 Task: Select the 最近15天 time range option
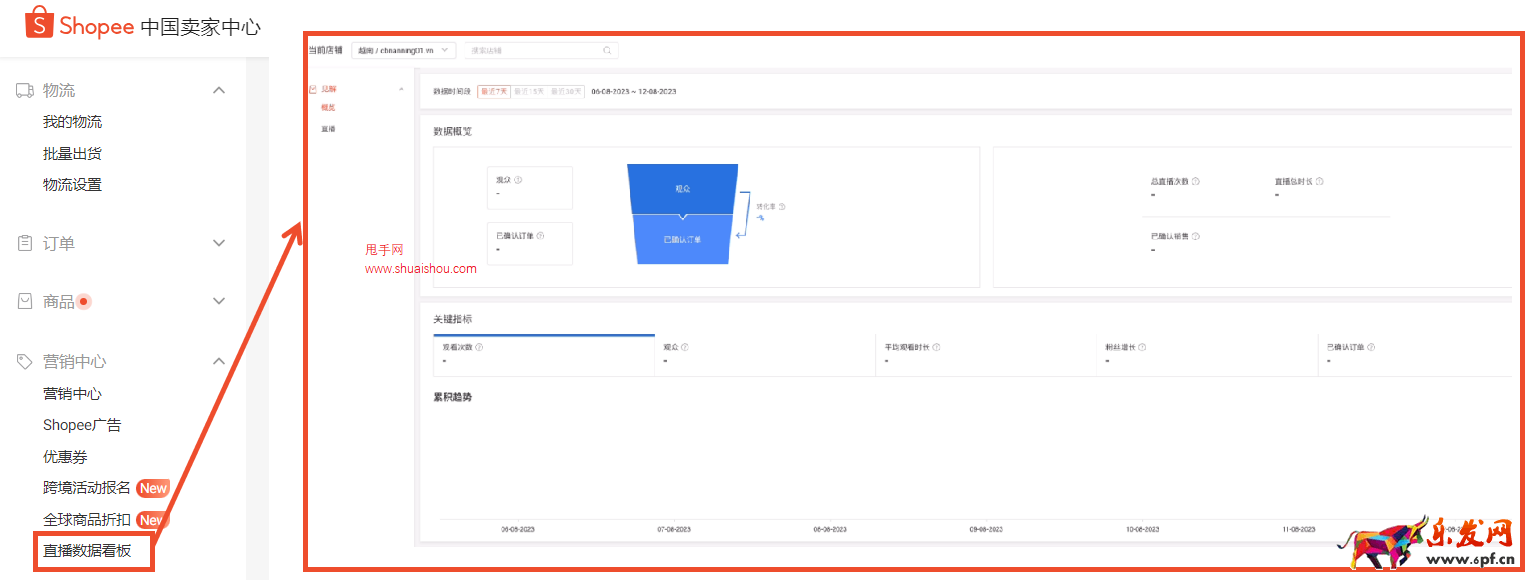(x=530, y=91)
